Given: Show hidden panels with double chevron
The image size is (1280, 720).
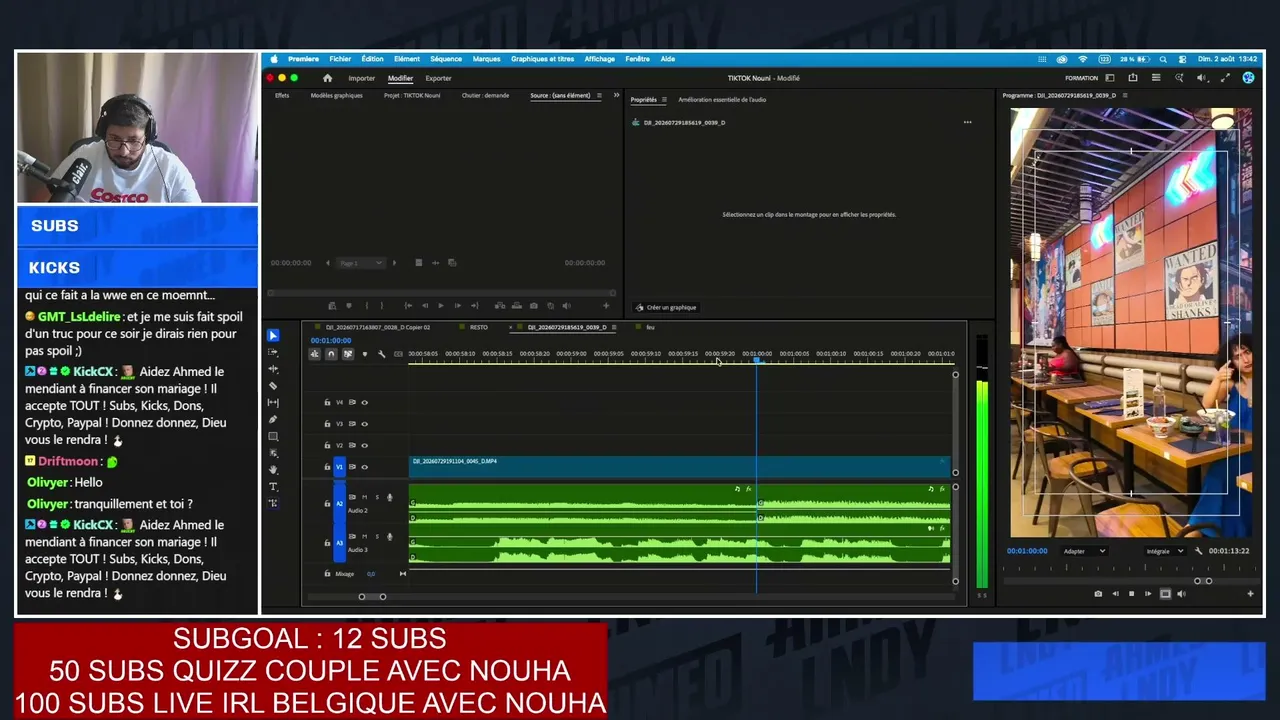Looking at the screenshot, I should pyautogui.click(x=616, y=96).
